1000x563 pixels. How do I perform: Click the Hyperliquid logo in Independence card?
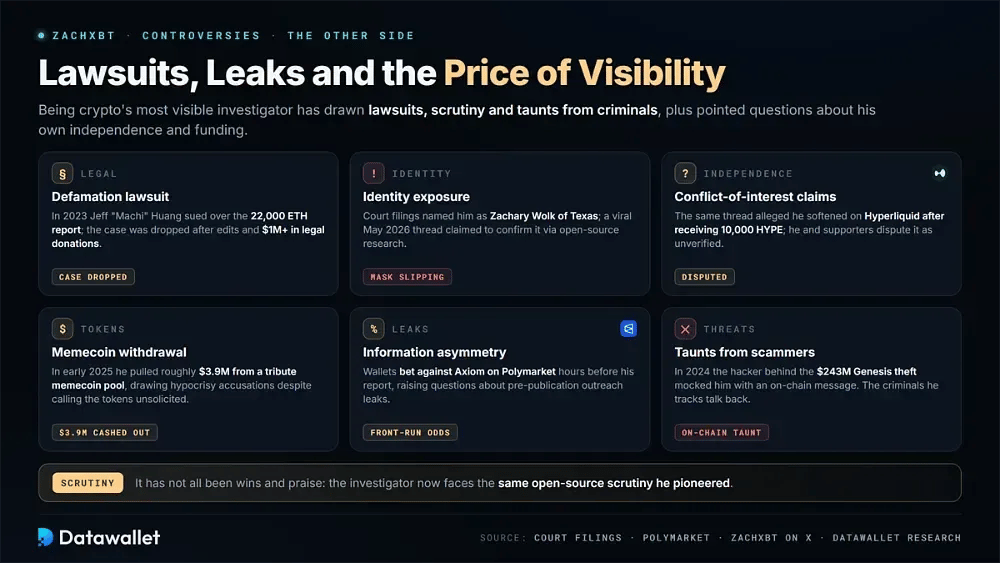tap(939, 173)
